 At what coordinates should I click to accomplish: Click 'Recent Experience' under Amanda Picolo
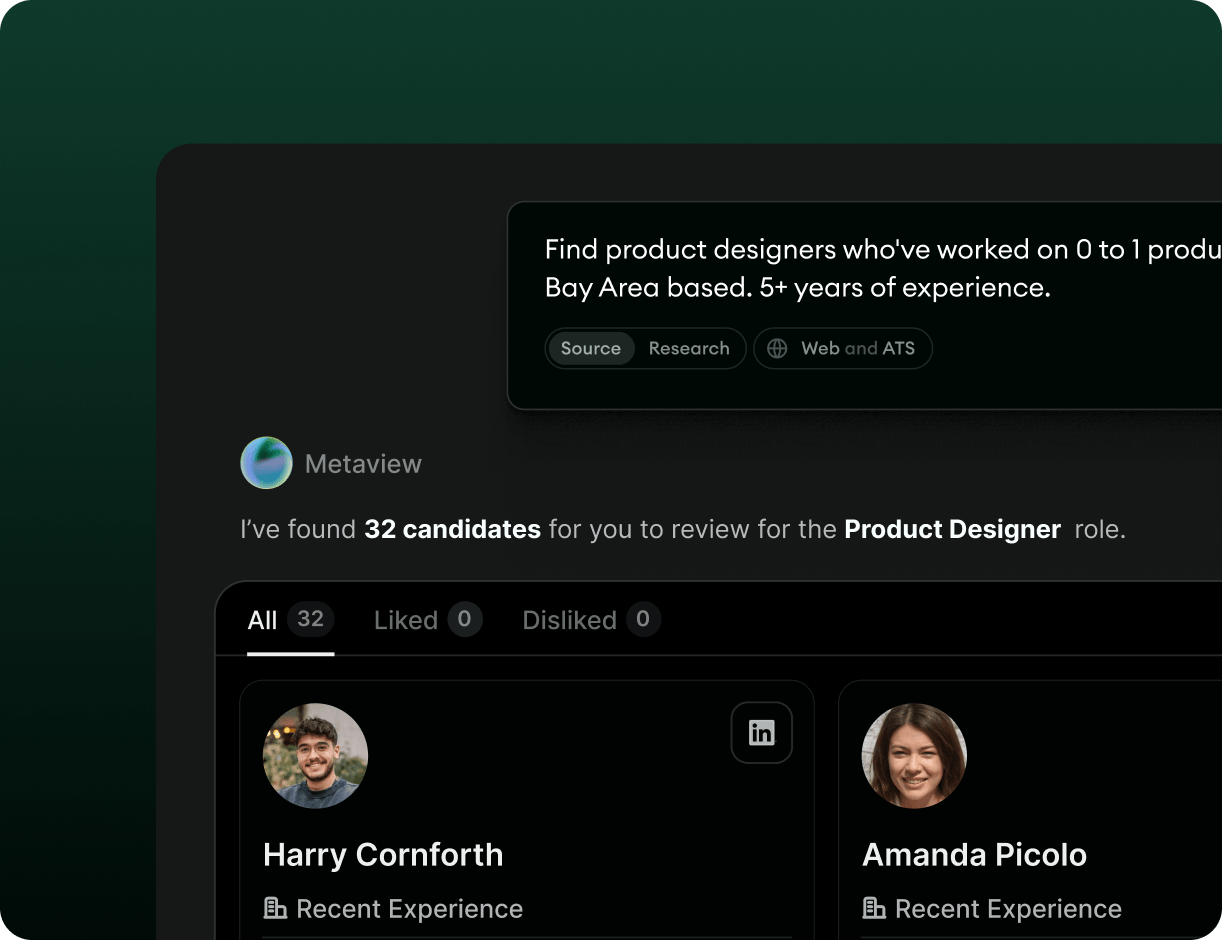click(1008, 909)
